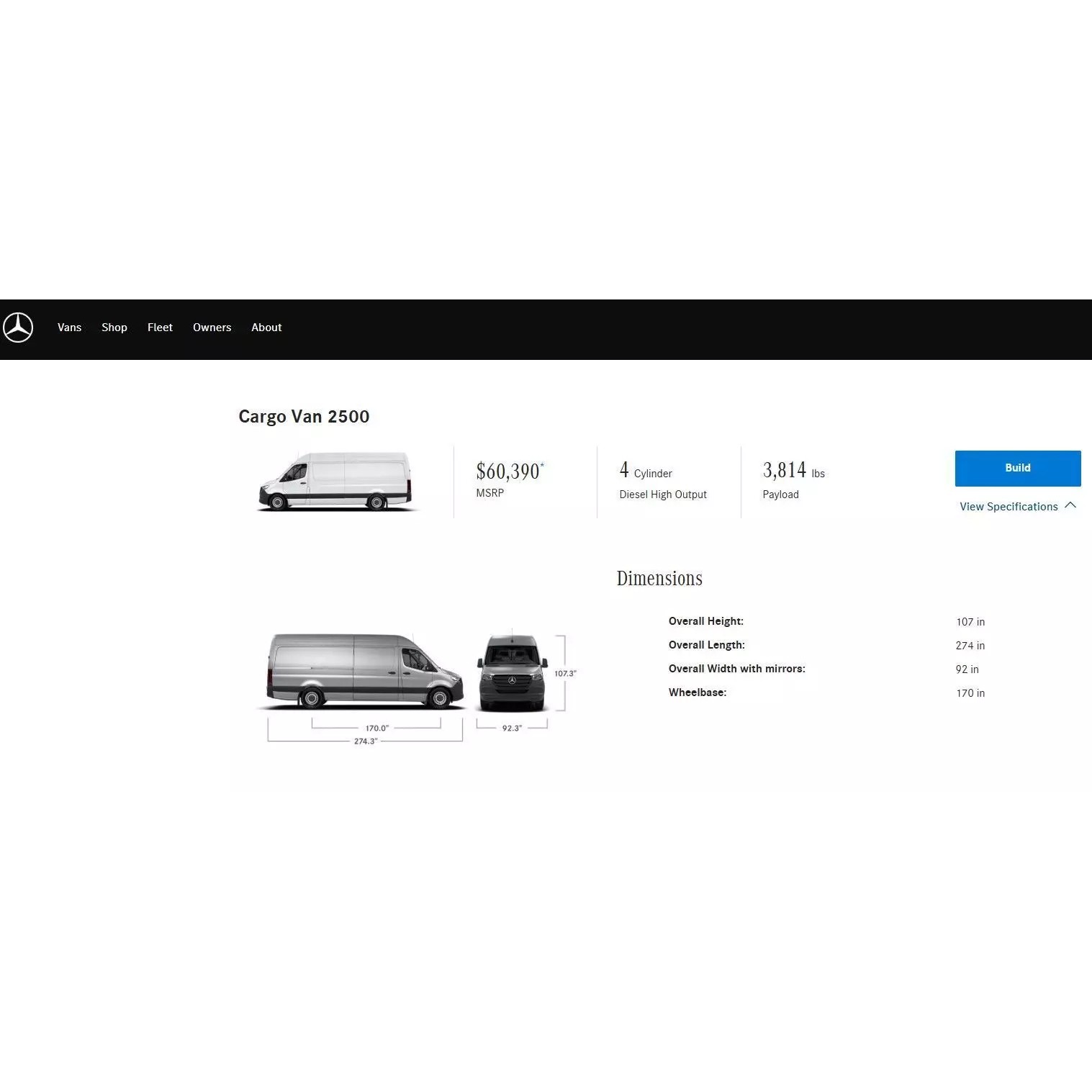Click the Cargo Van 2500 heading
This screenshot has width=1092, height=1092.
pyautogui.click(x=304, y=417)
